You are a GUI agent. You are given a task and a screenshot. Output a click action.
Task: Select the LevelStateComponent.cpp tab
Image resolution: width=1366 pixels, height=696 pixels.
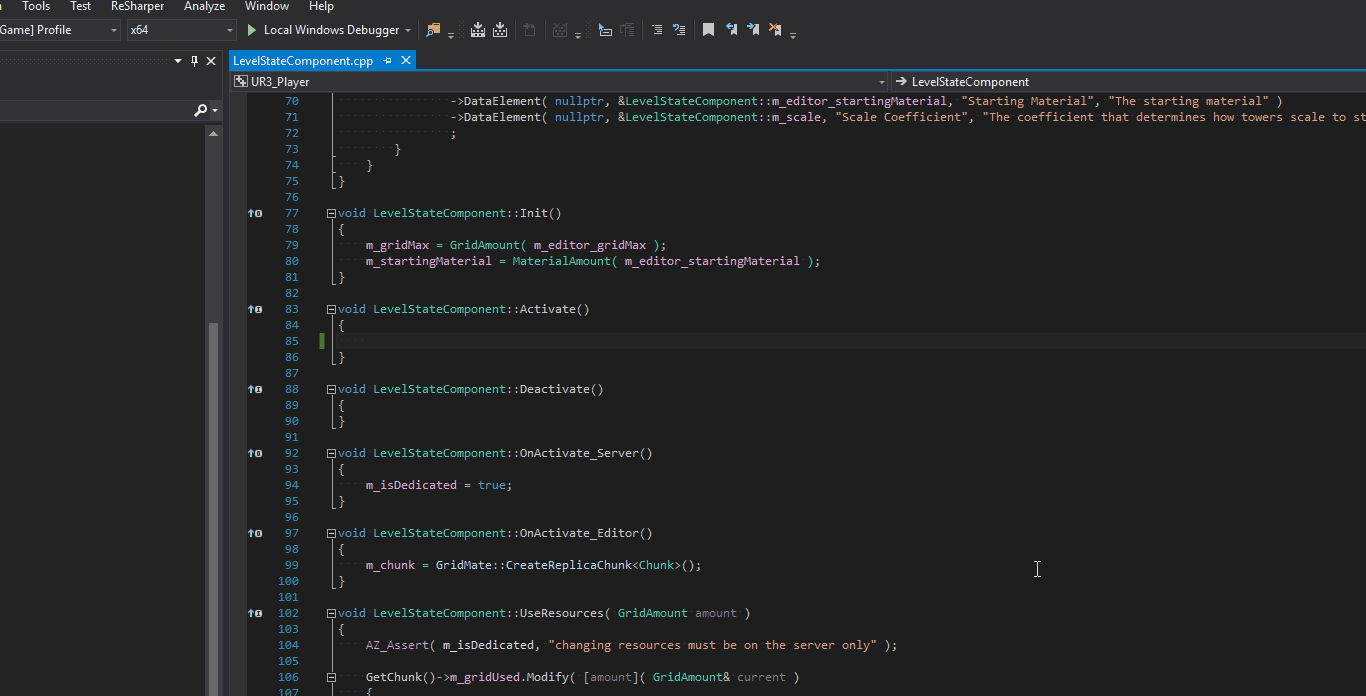click(303, 61)
